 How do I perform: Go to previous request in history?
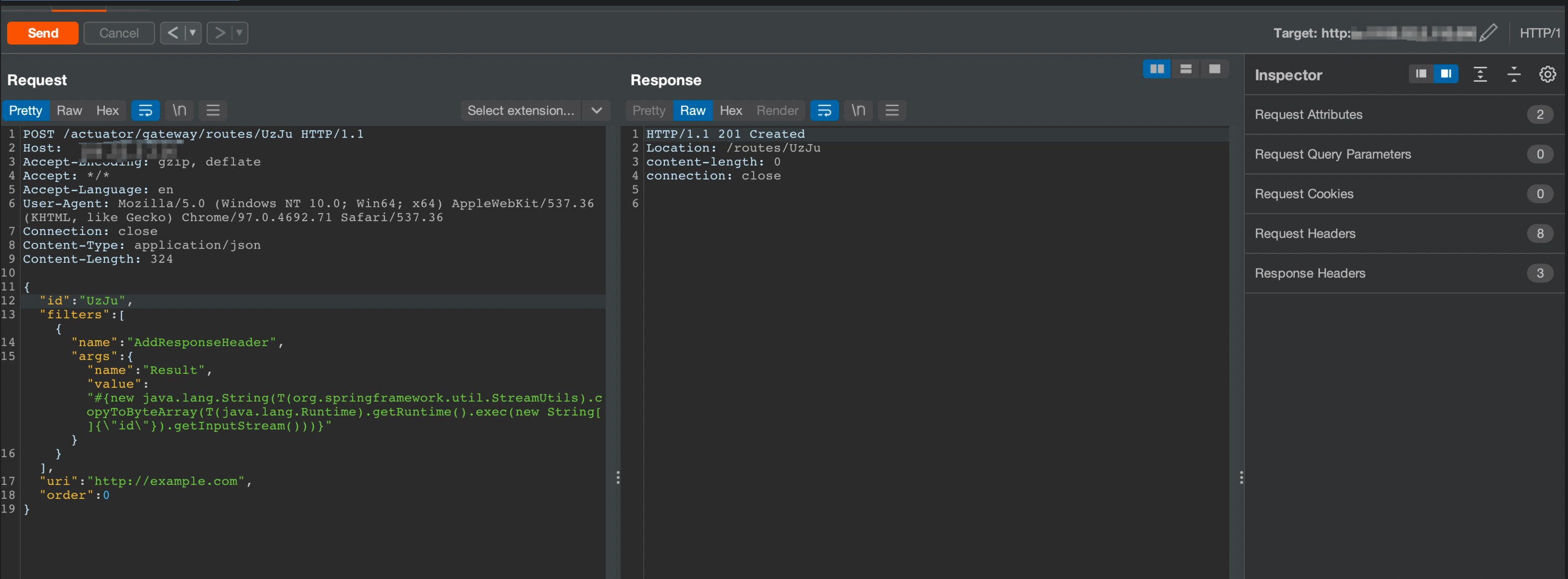point(173,33)
